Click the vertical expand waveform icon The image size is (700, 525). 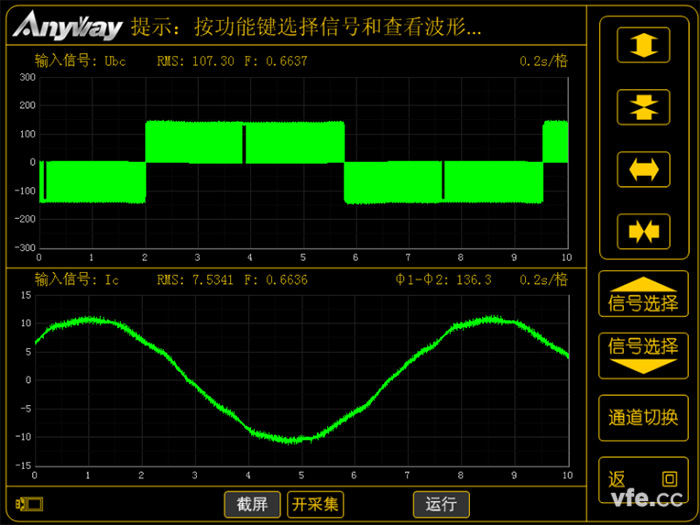643,45
